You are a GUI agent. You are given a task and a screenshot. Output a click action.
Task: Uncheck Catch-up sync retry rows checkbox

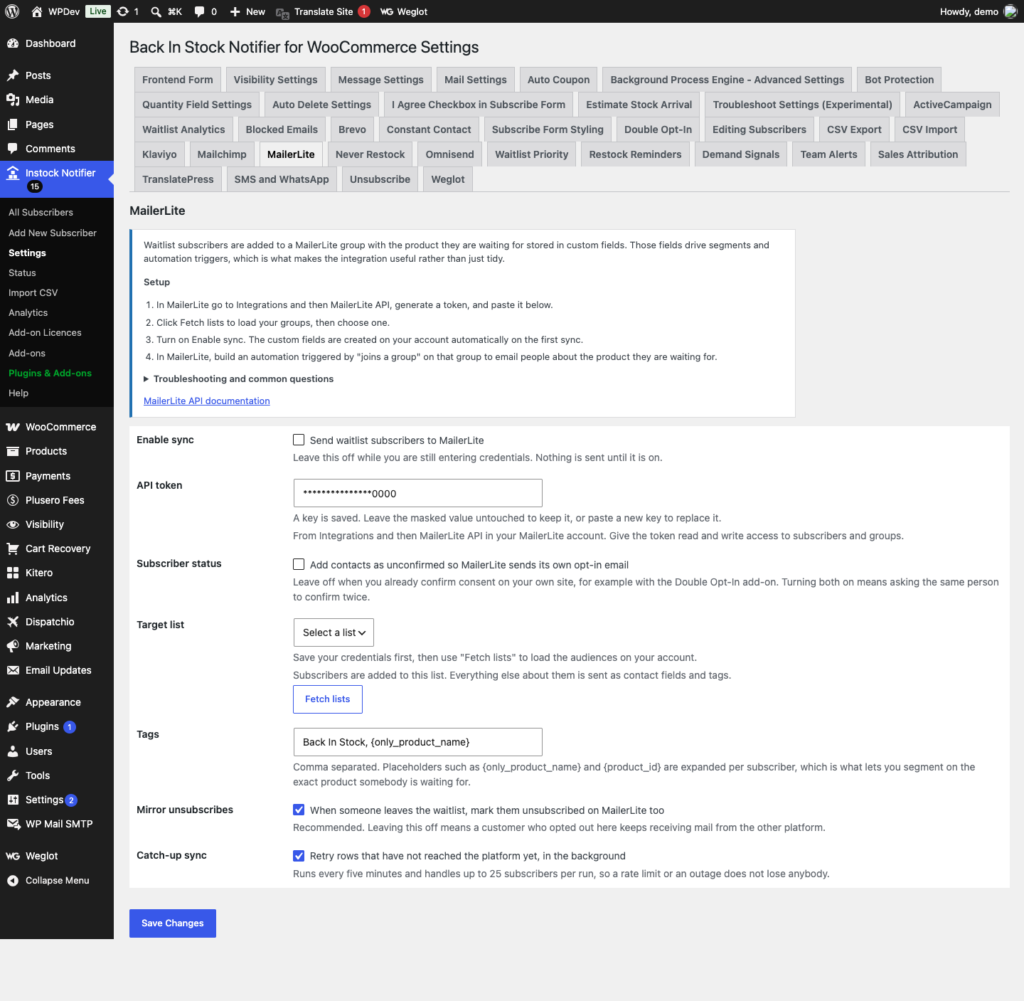(x=298, y=855)
